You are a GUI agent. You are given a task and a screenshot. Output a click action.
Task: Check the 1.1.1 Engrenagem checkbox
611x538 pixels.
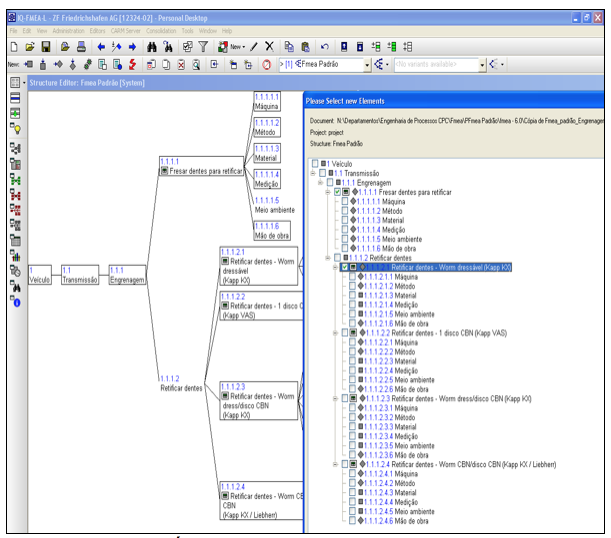tap(330, 182)
